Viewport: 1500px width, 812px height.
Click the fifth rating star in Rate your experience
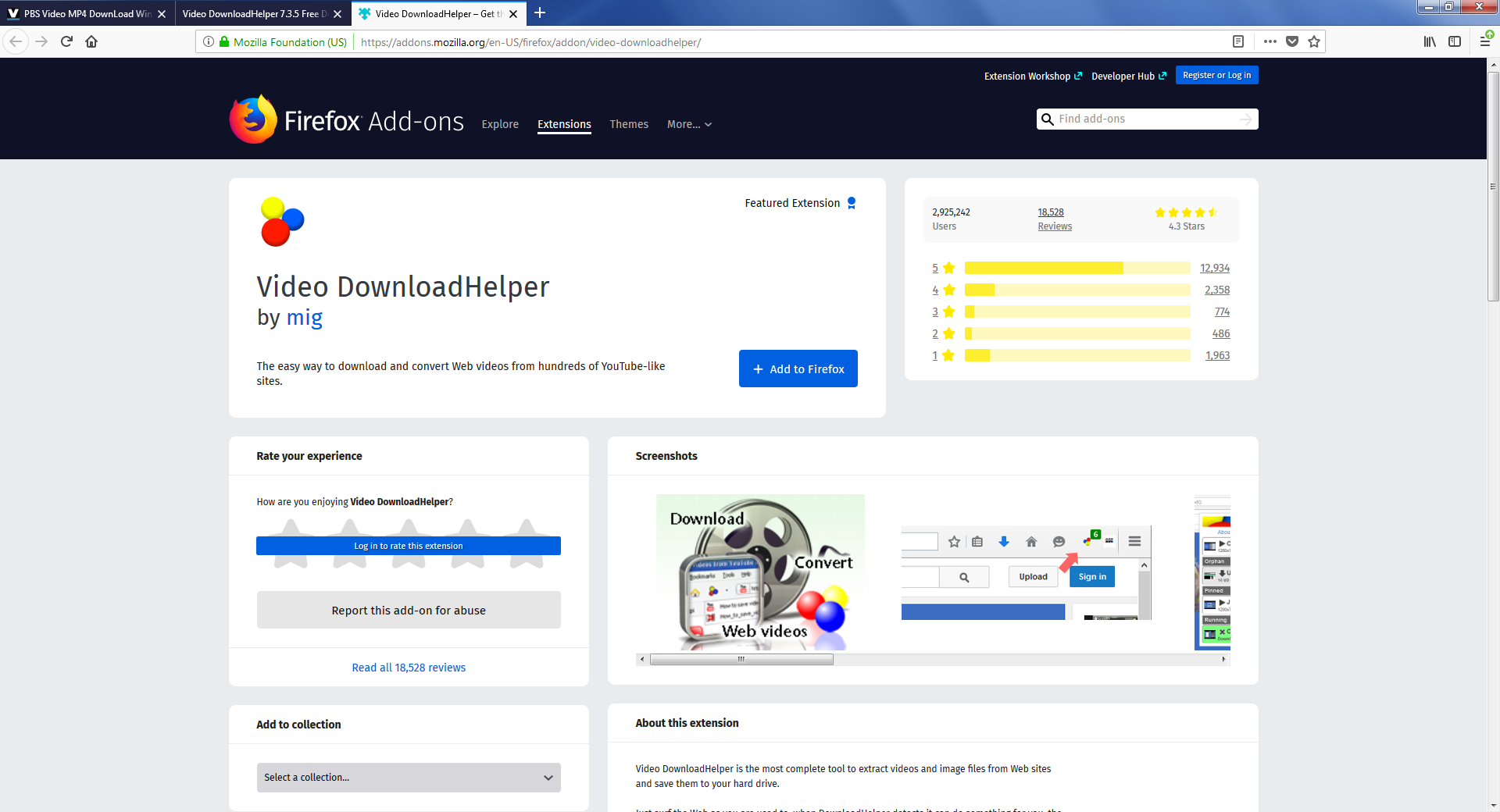[x=527, y=543]
